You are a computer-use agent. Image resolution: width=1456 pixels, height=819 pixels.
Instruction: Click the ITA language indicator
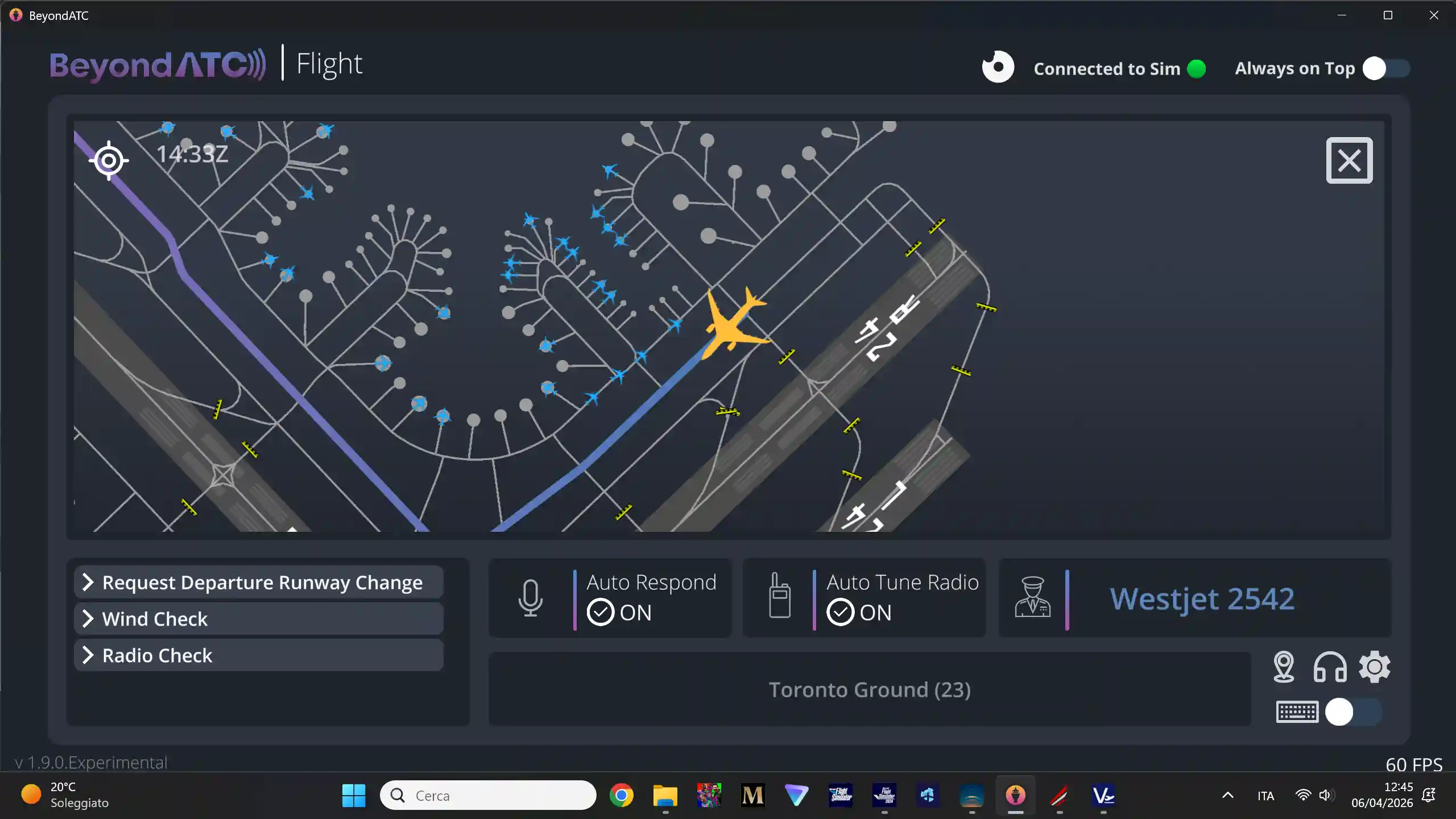click(1265, 796)
